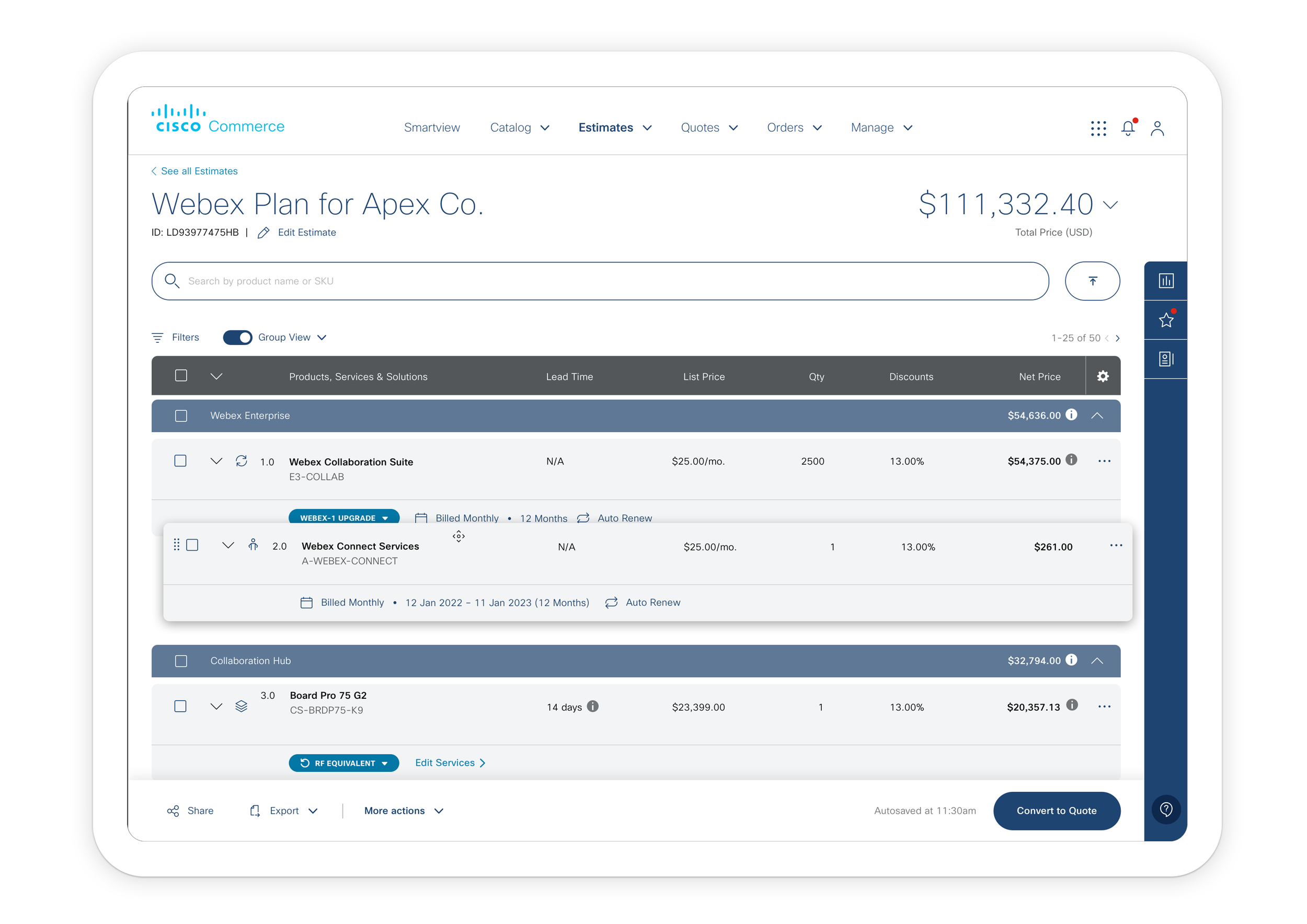This screenshot has width=1307, height=924.
Task: Select the Board Pro 75 G2 checkbox
Action: coord(180,706)
